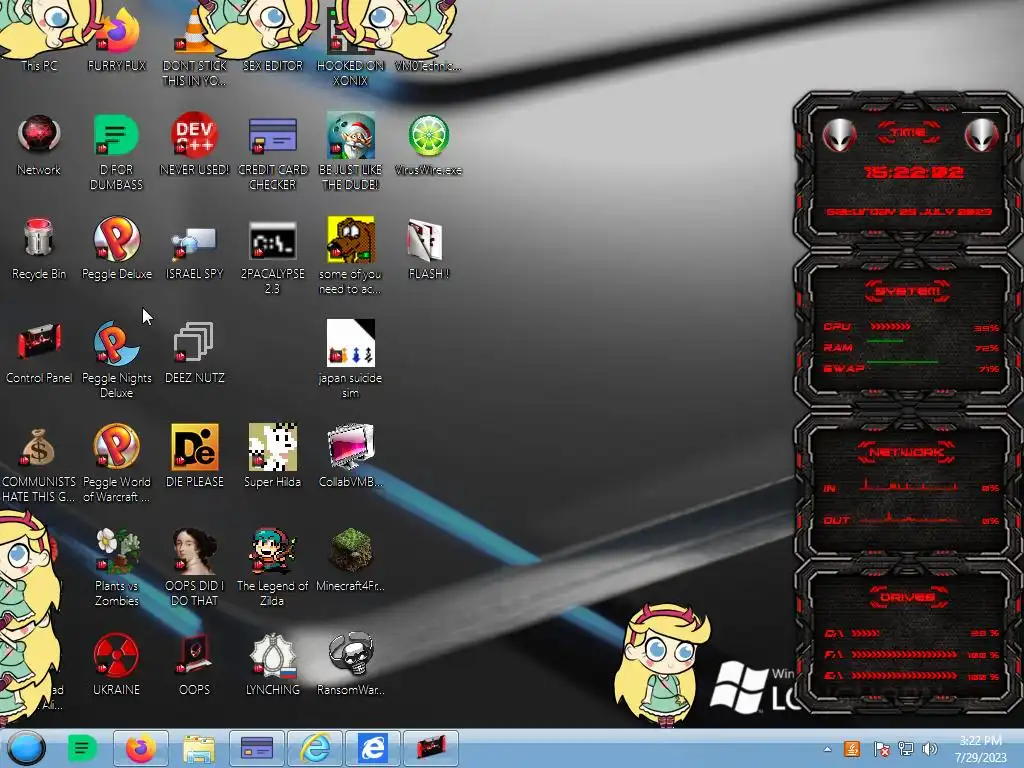Select the OOPS DID I DO THAT portrait icon

tap(195, 568)
